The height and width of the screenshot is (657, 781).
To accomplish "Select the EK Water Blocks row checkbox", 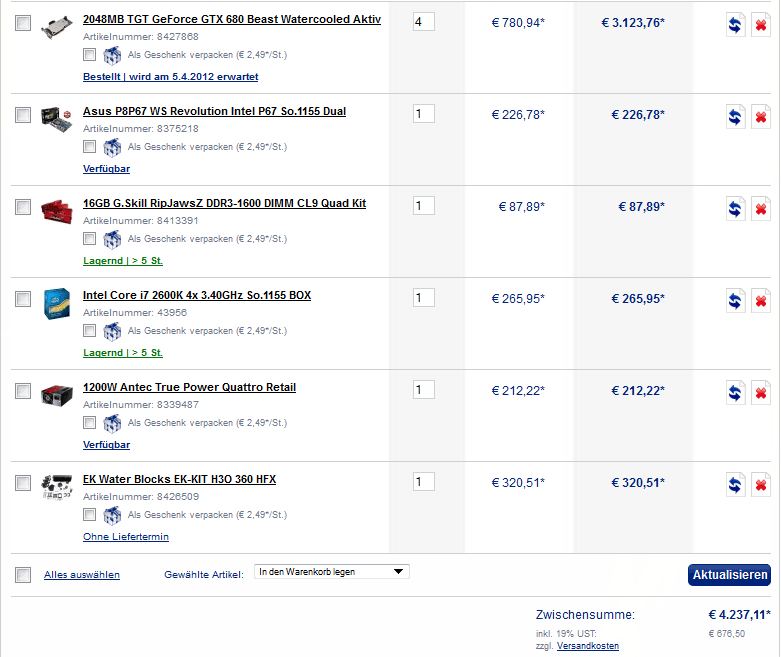I will (23, 483).
